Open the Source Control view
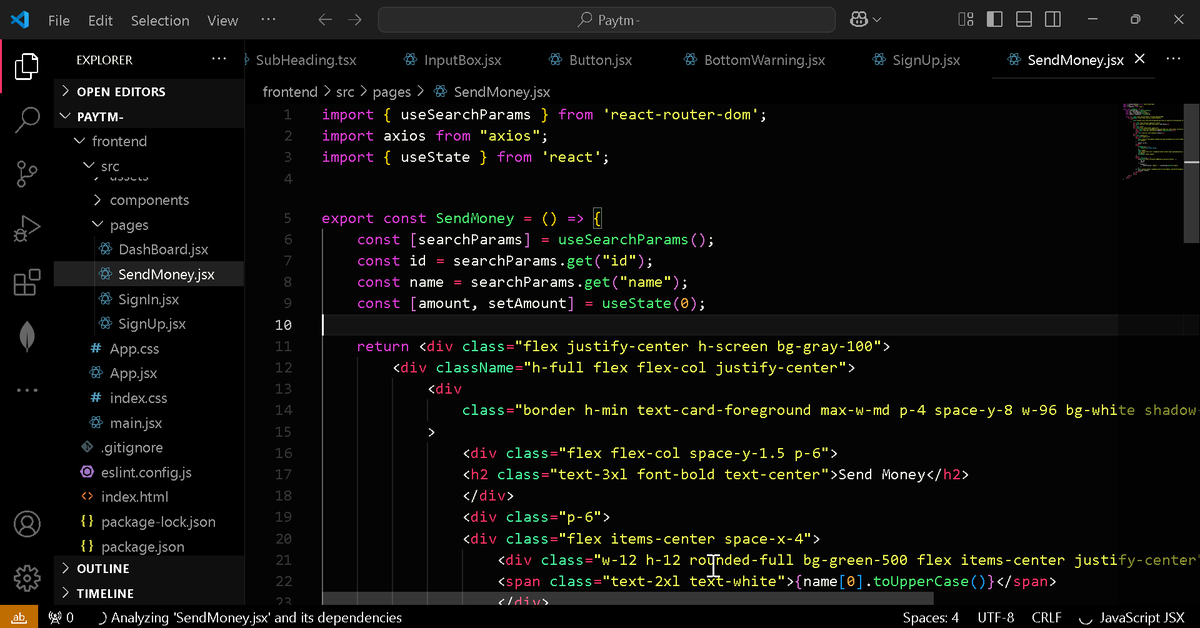This screenshot has height=628, width=1200. [x=27, y=174]
